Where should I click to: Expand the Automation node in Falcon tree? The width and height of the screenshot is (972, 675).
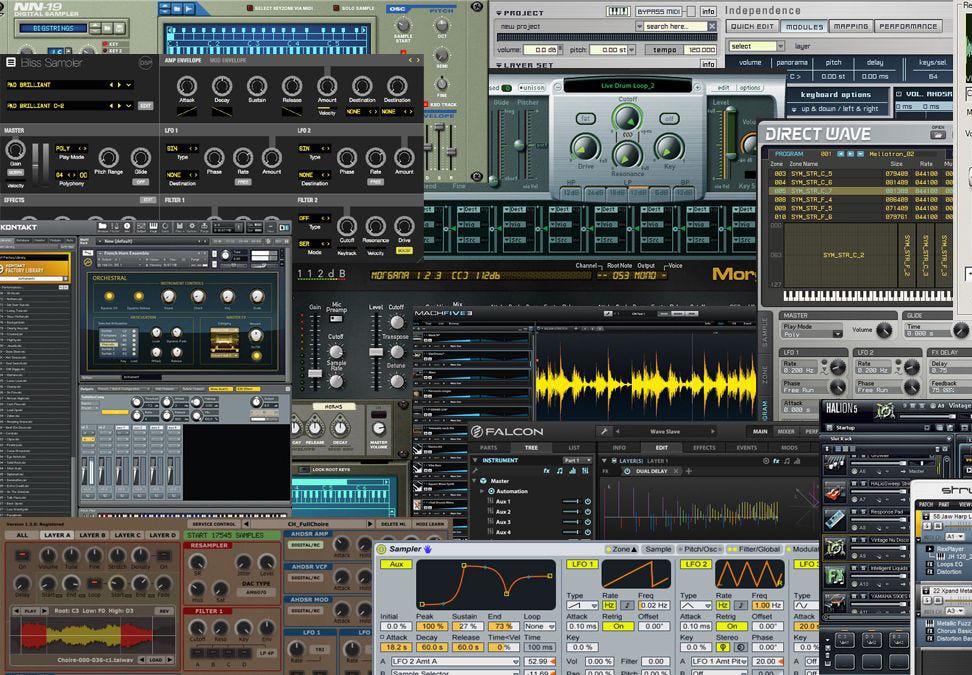pyautogui.click(x=483, y=491)
